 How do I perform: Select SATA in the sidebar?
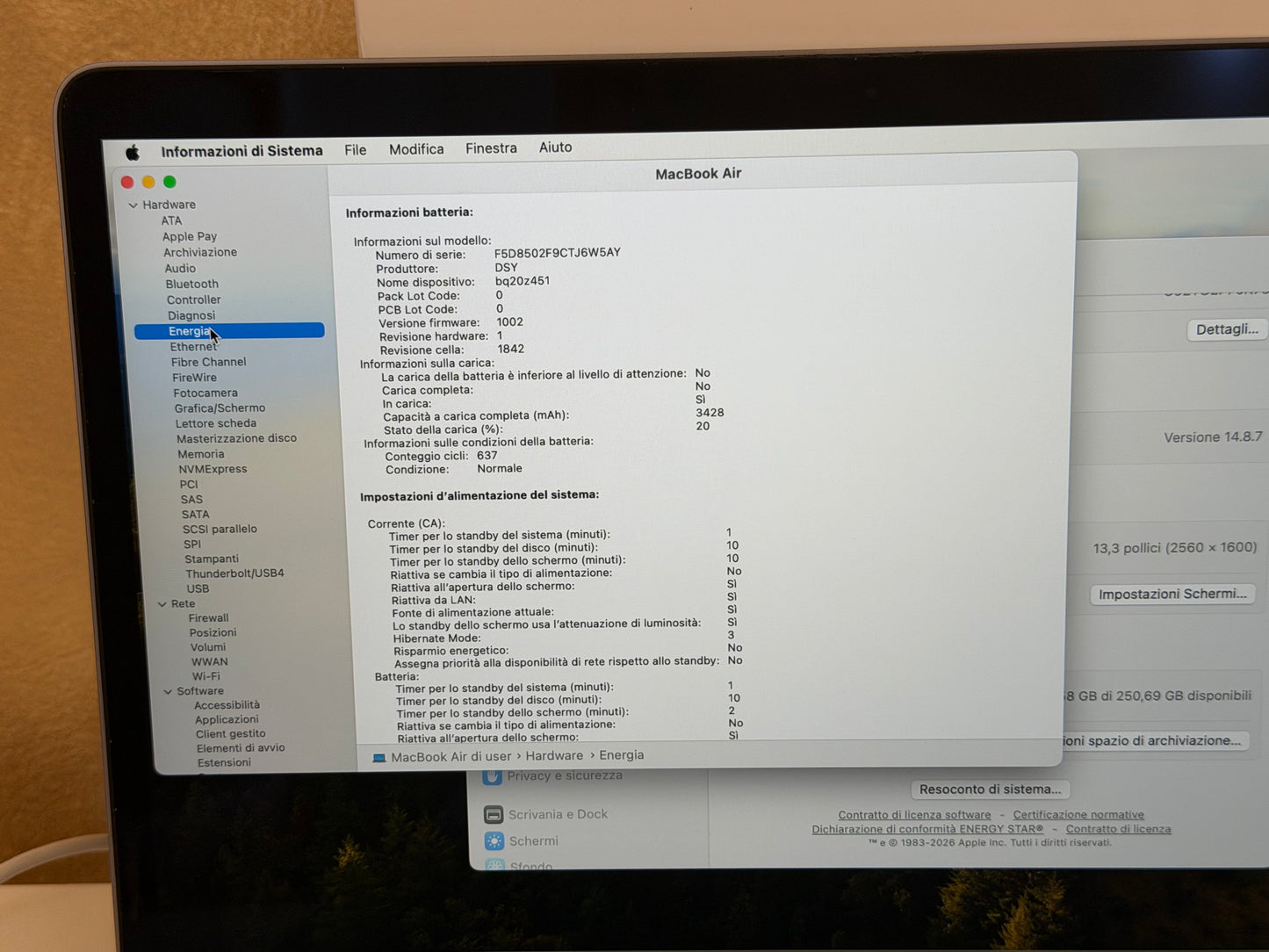195,514
